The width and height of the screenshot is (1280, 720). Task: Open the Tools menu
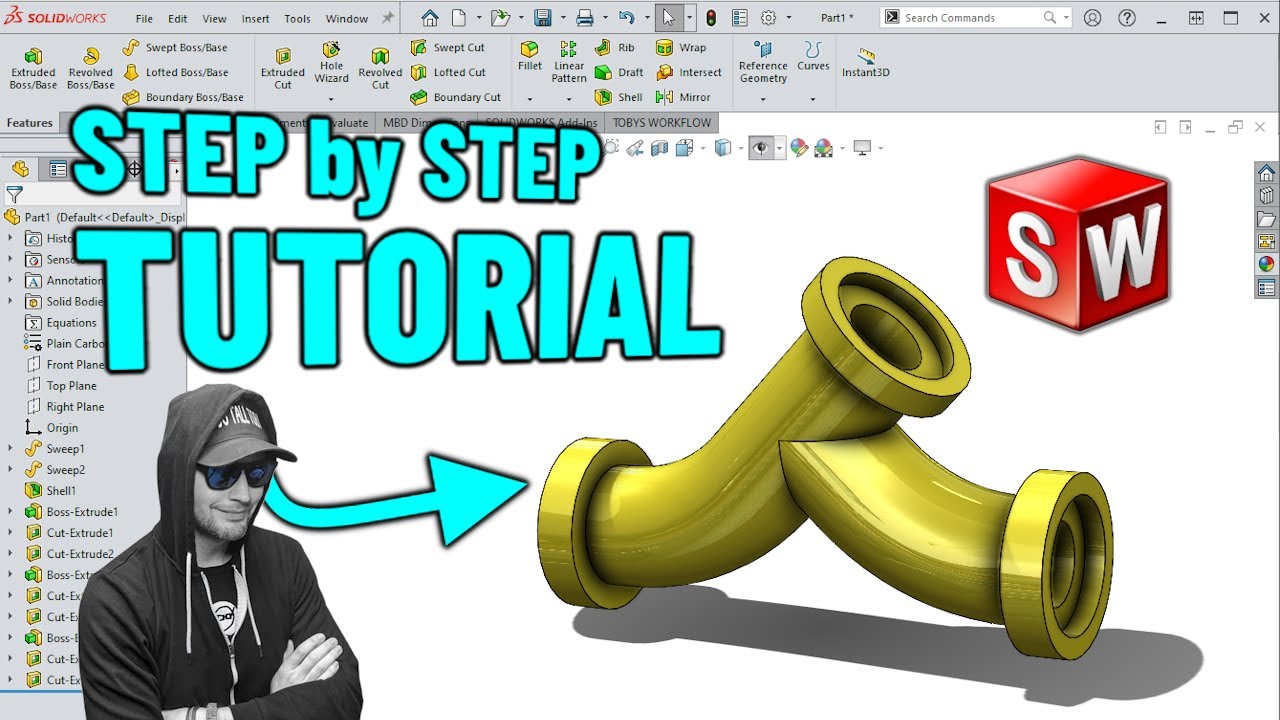[297, 19]
